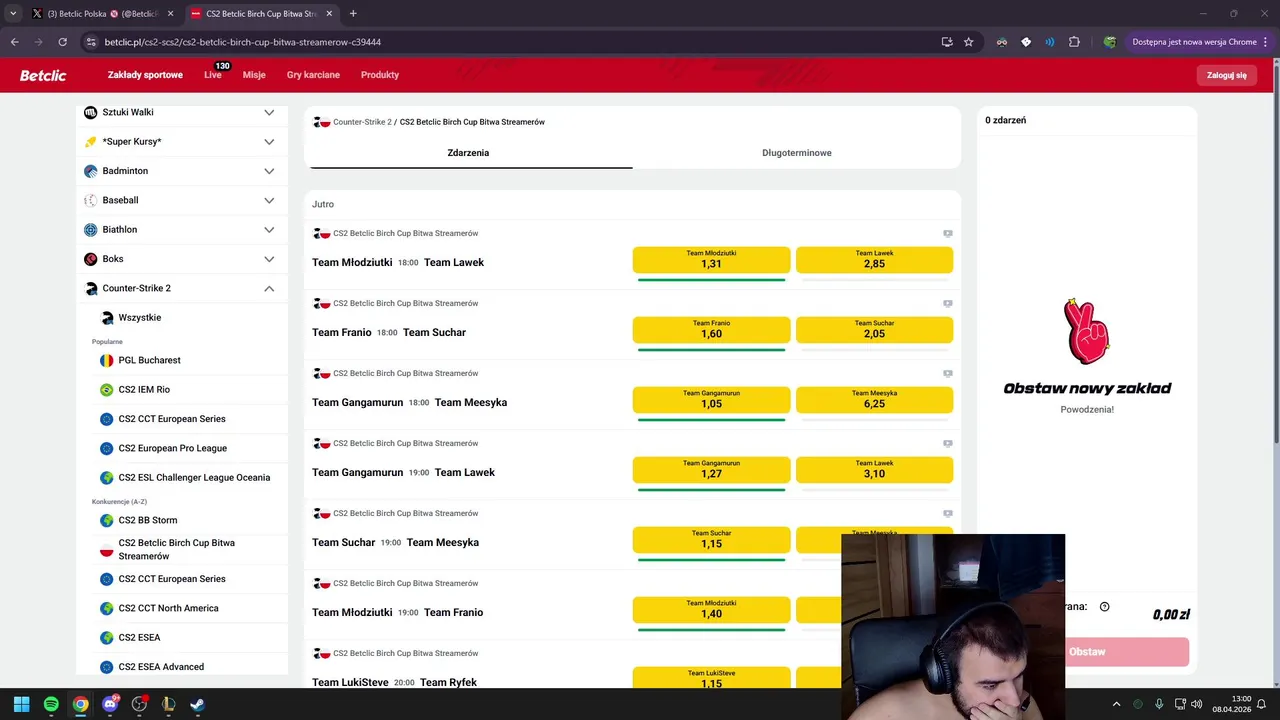Click the Poland flag beside CS2 Betclic Birch Cup
Viewport: 1280px width, 720px height.
click(x=107, y=549)
